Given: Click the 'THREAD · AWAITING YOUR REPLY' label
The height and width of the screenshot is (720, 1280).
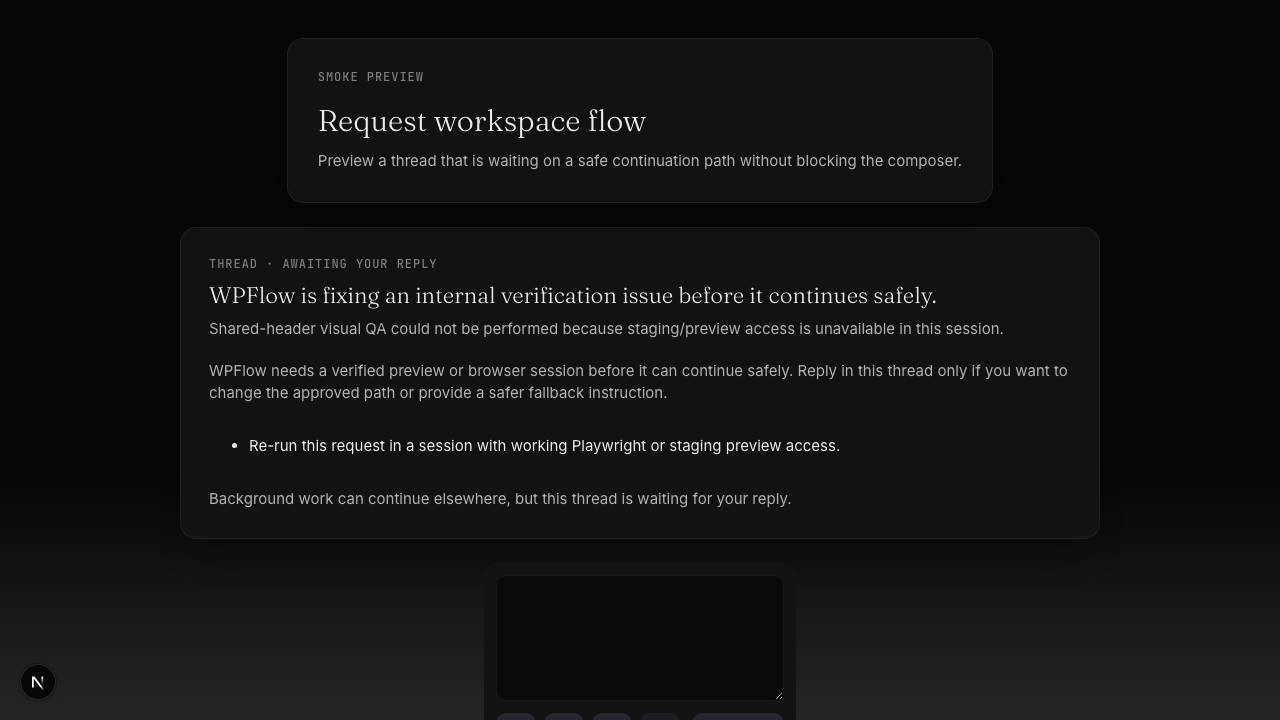Looking at the screenshot, I should click(x=323, y=264).
